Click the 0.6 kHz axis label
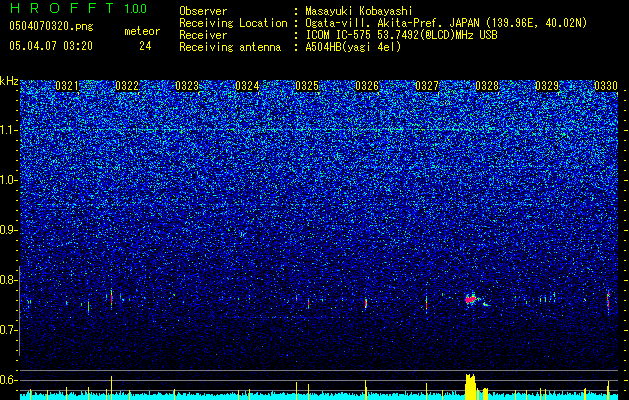Screen dimensions: 629x400 (x=9, y=380)
